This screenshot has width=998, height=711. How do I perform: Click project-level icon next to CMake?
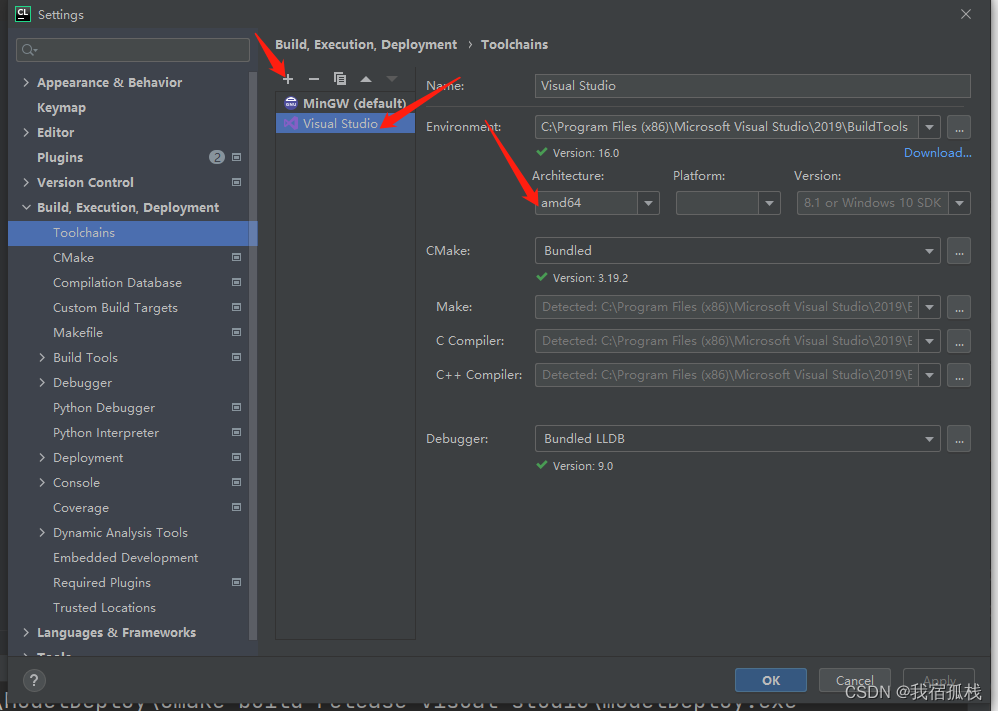click(236, 257)
